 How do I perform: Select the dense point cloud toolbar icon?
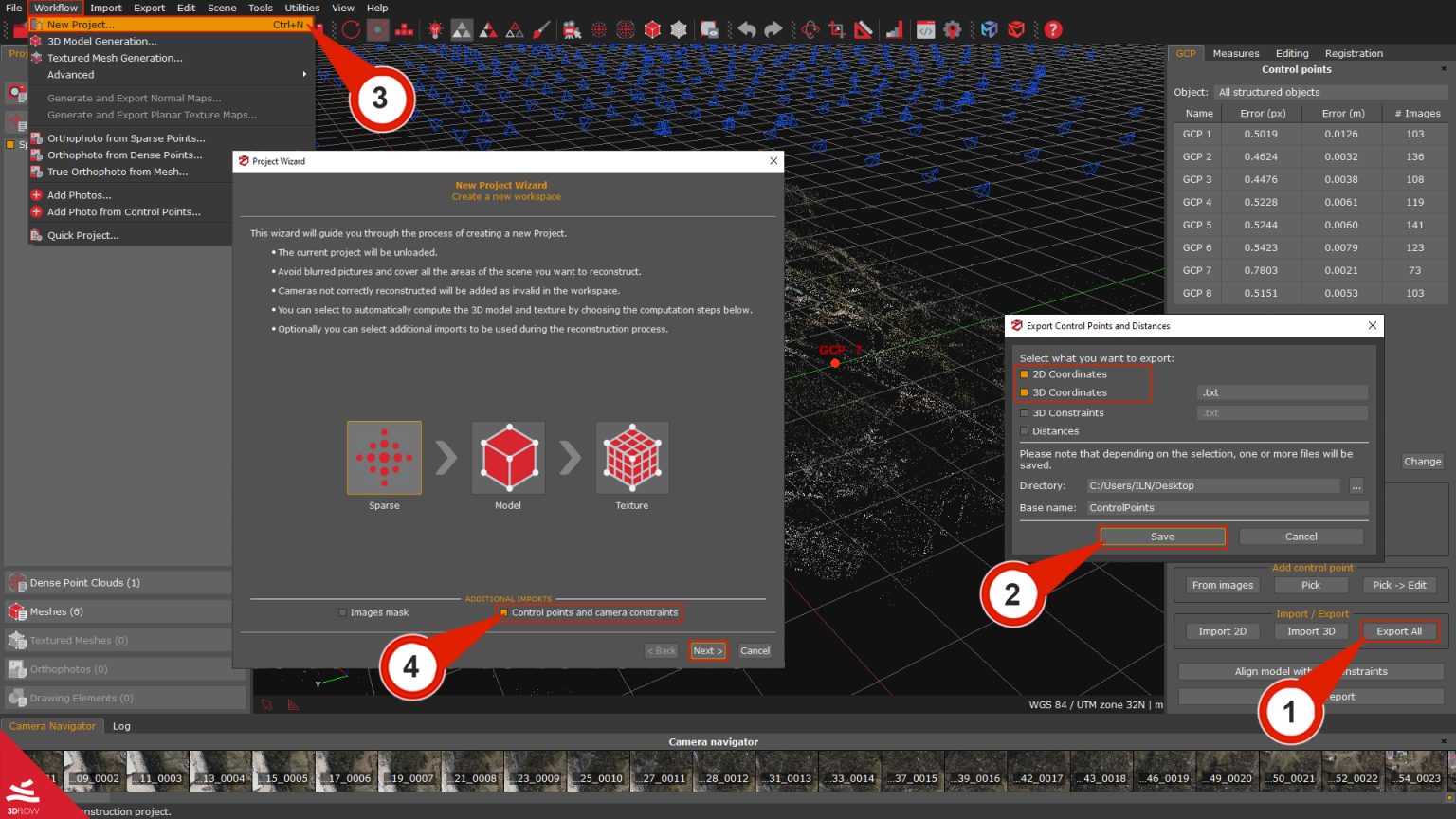tap(624, 29)
